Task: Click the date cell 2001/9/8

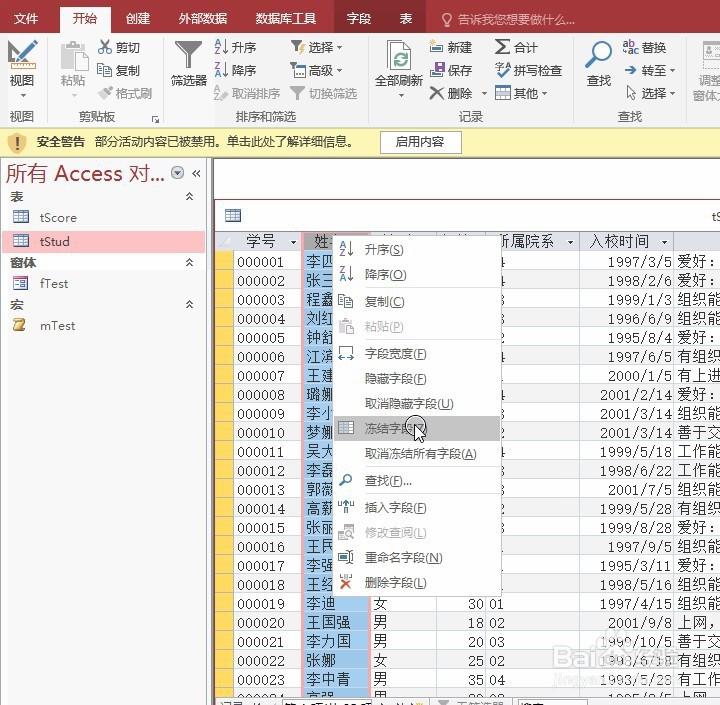Action: (626, 622)
